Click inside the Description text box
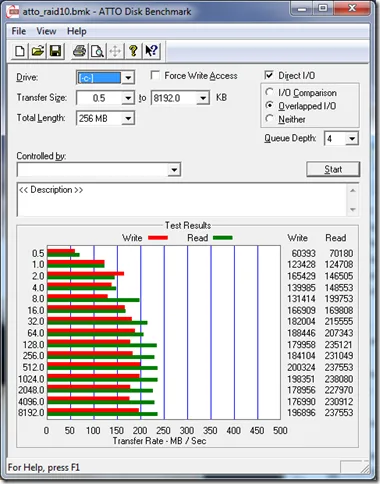This screenshot has height=484, width=380. click(x=182, y=199)
